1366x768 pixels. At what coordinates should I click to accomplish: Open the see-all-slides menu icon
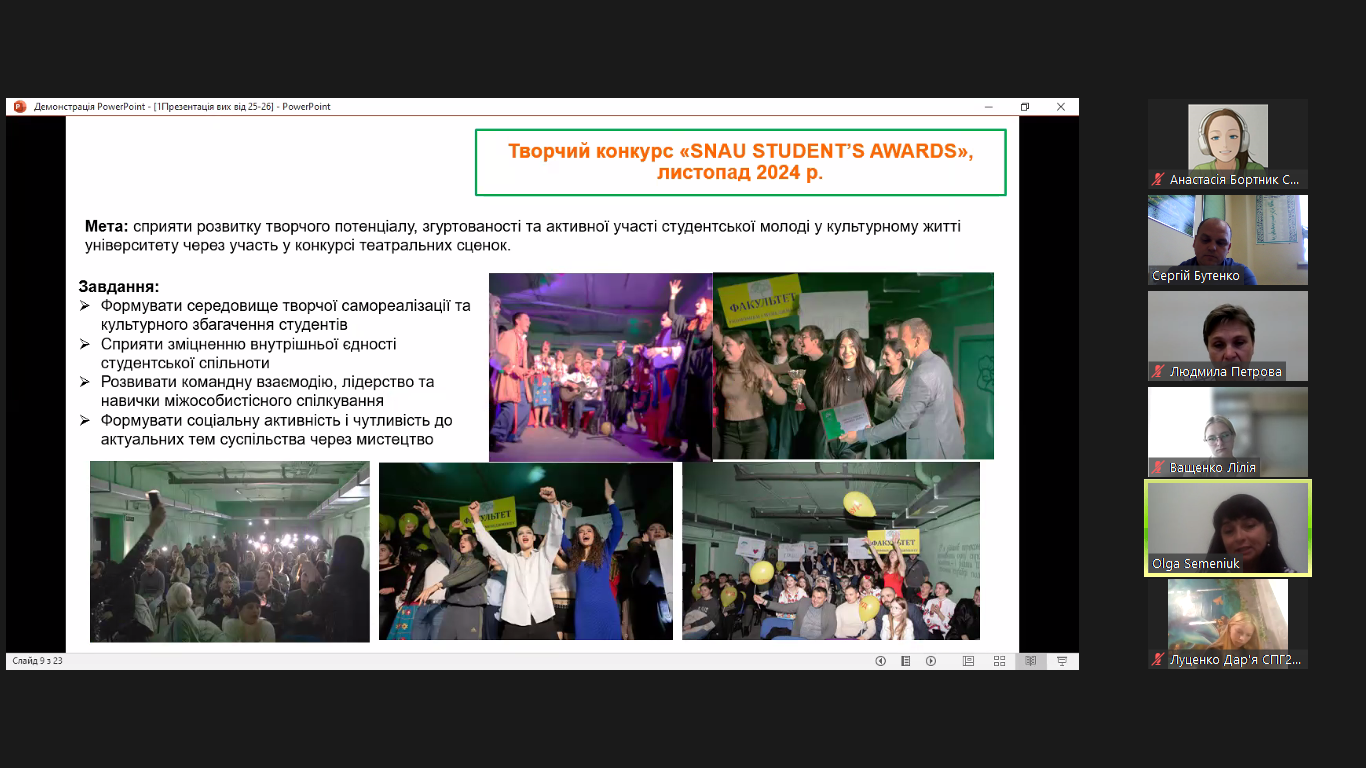coord(905,661)
